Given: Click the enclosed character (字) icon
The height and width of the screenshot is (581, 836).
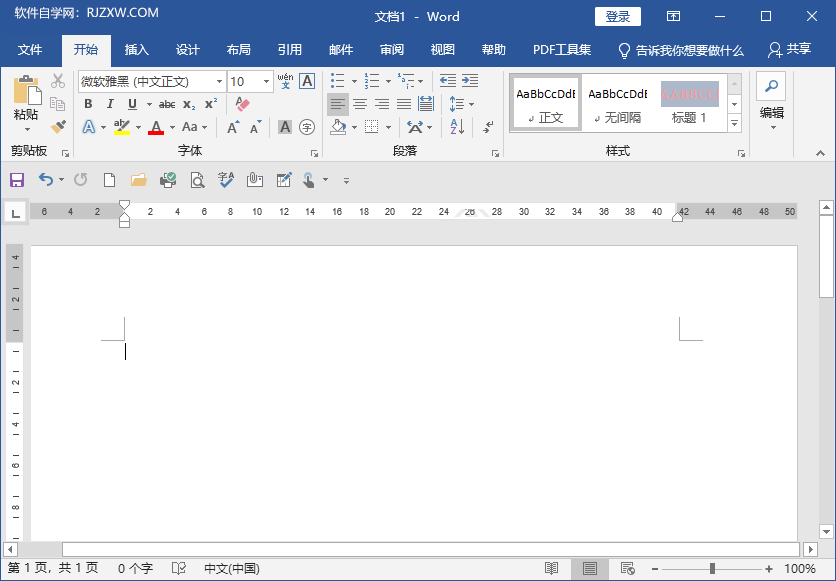Looking at the screenshot, I should point(307,127).
